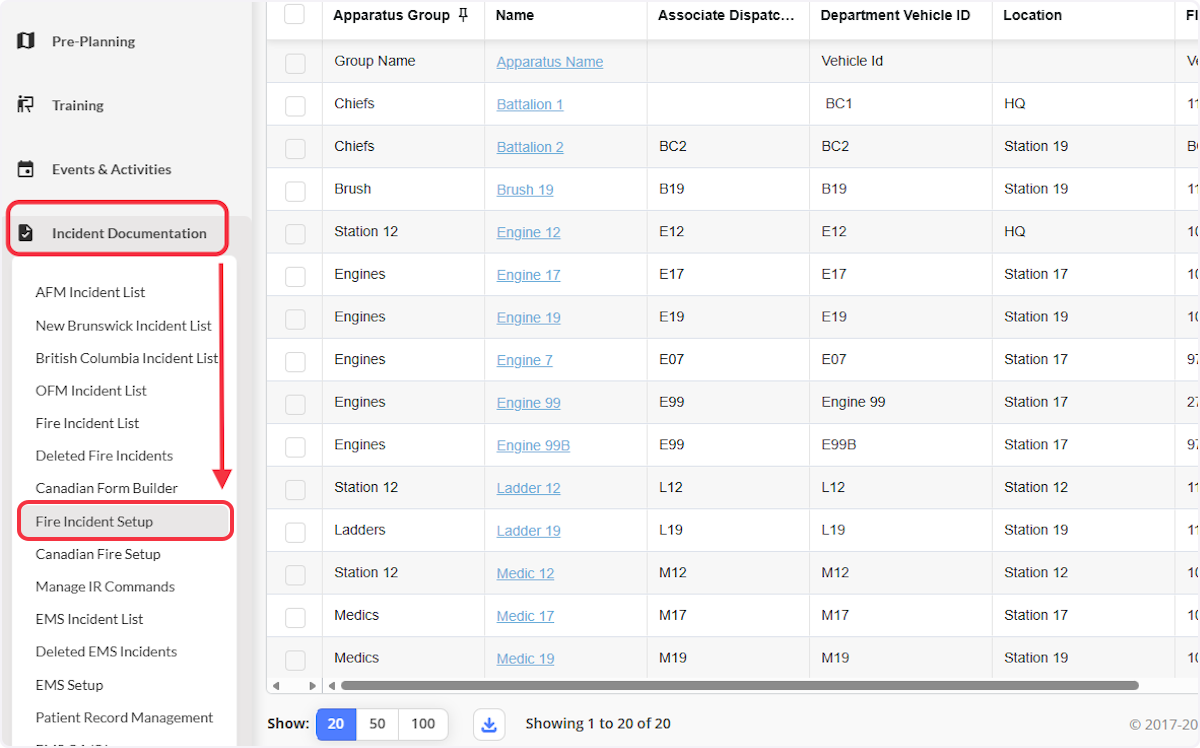Check the box for Engine 99B row
Image resolution: width=1200 pixels, height=748 pixels.
point(294,447)
